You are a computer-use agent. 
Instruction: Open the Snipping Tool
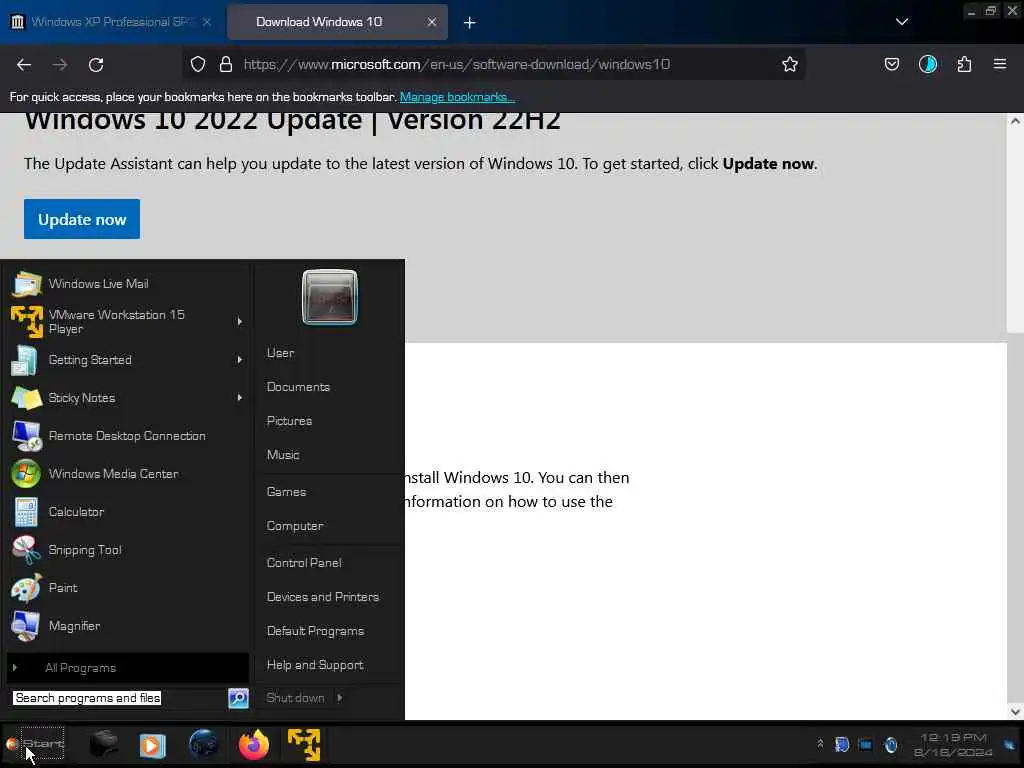point(128,550)
